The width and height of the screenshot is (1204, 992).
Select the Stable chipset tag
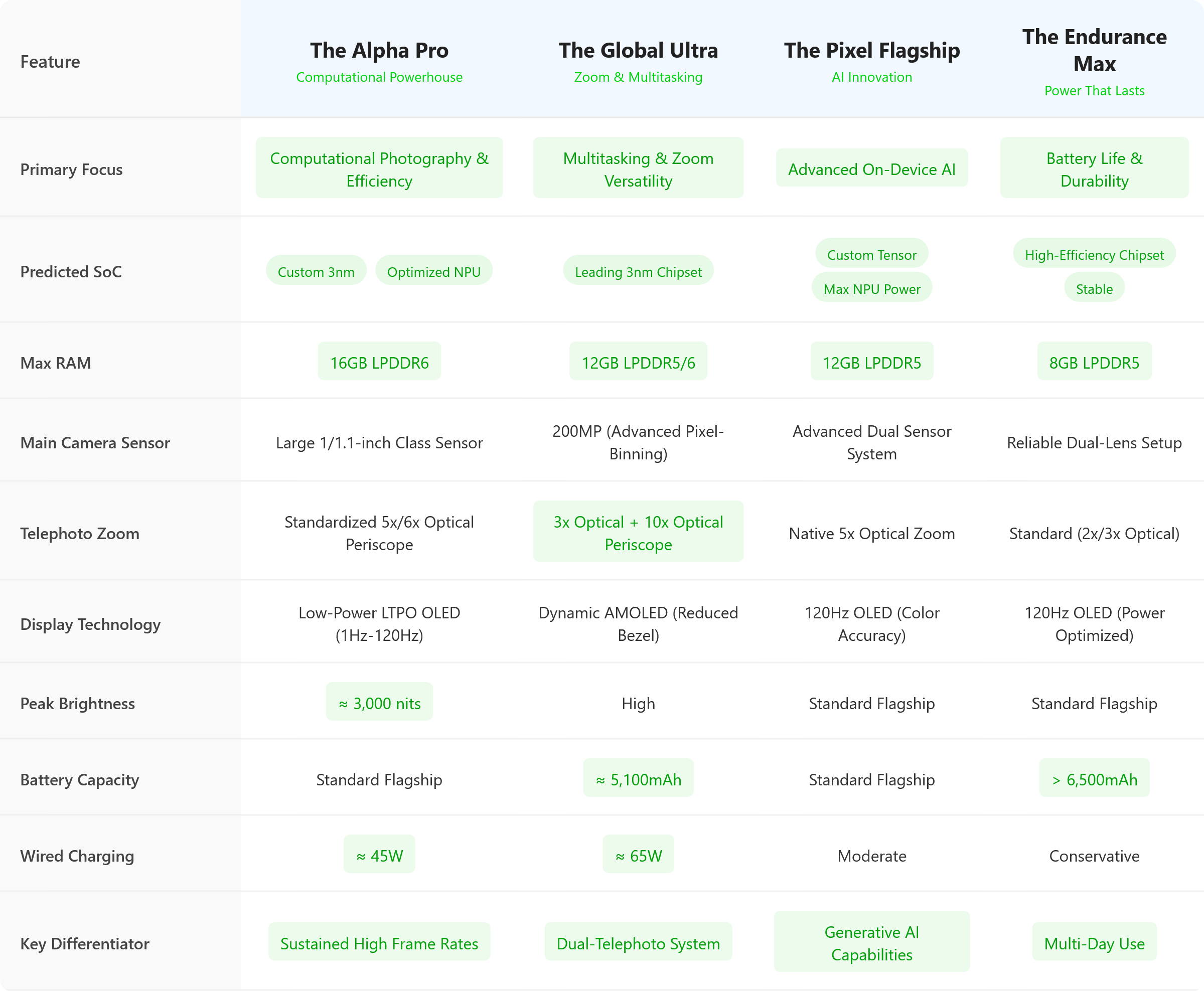(x=1094, y=288)
